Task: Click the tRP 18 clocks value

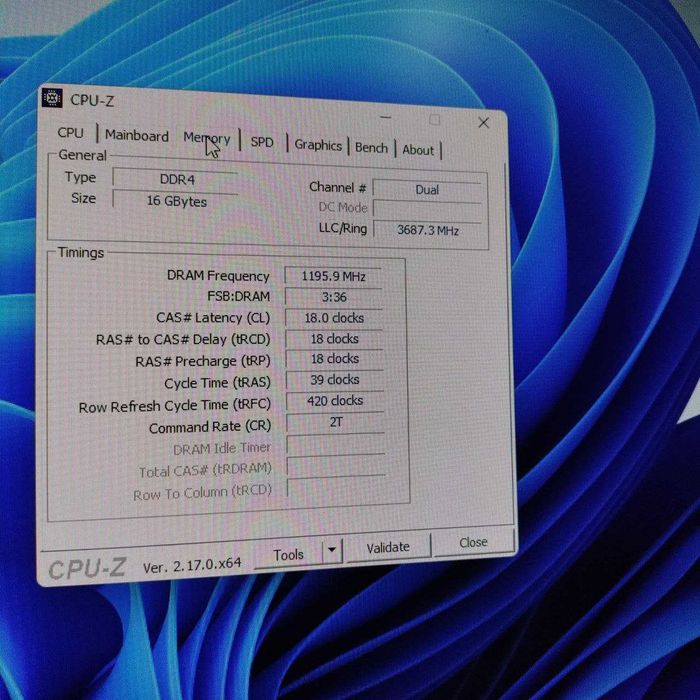Action: click(334, 359)
